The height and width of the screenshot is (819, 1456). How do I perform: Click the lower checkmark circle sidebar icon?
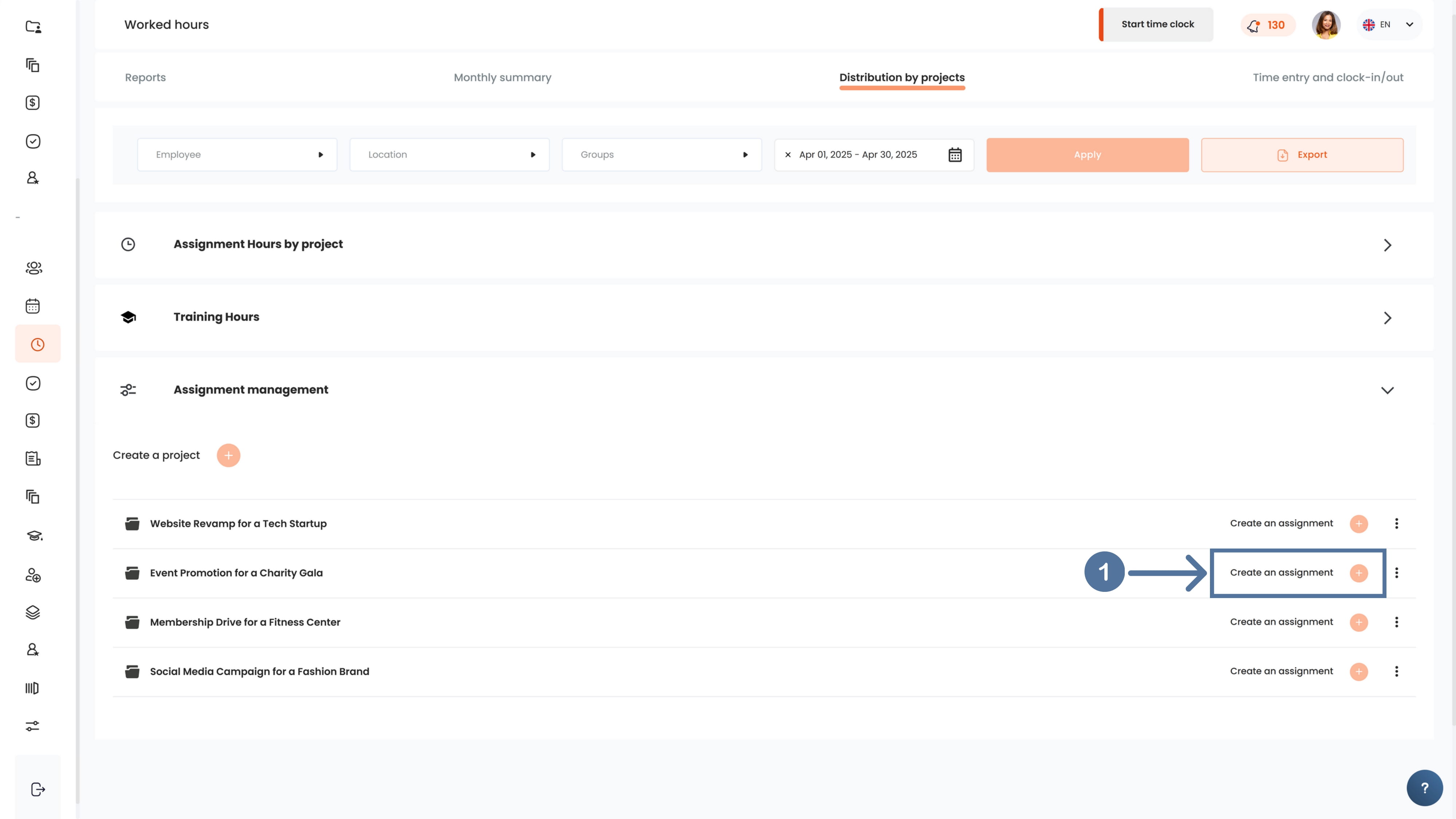click(33, 383)
